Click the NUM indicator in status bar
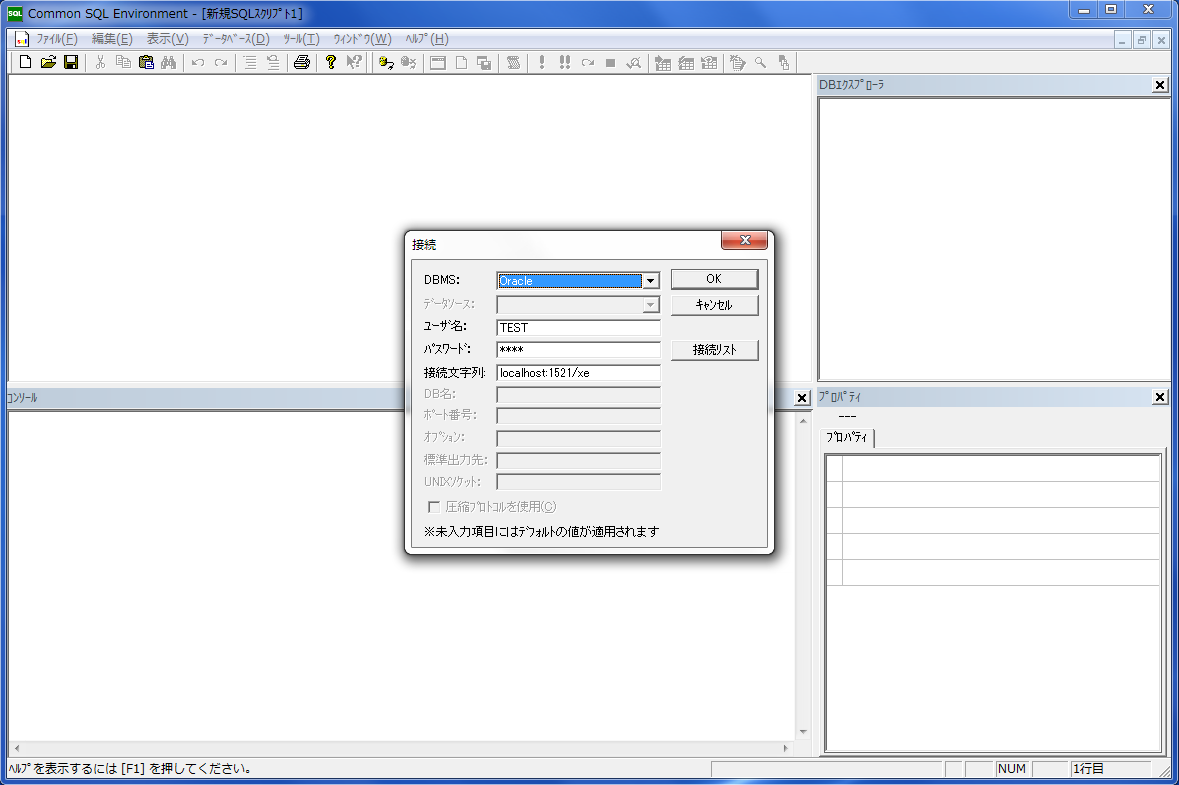The height and width of the screenshot is (785, 1179). tap(1011, 768)
